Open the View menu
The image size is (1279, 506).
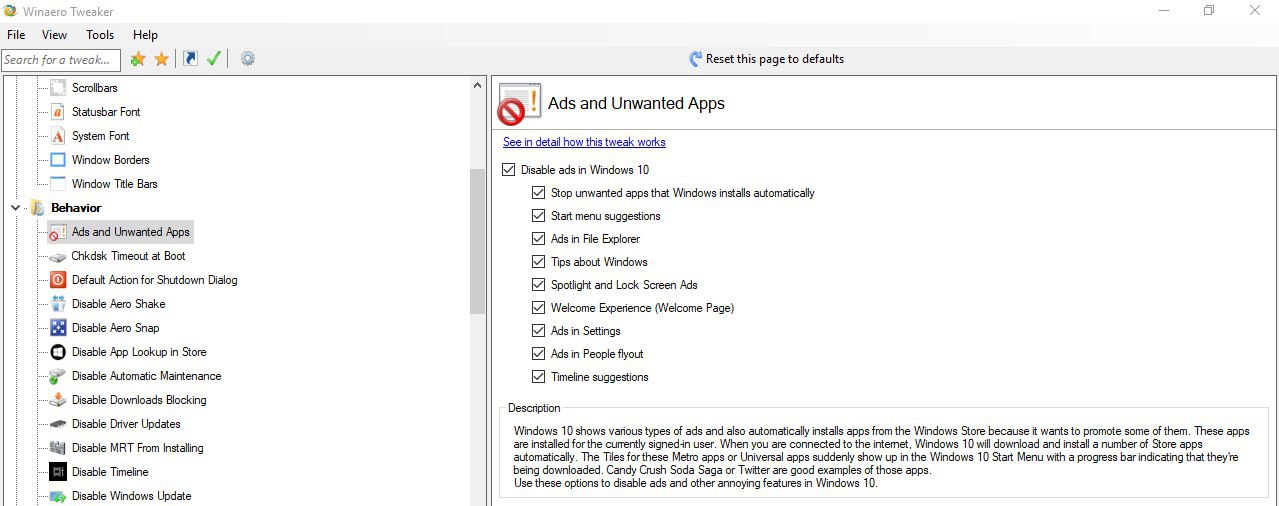[x=55, y=35]
